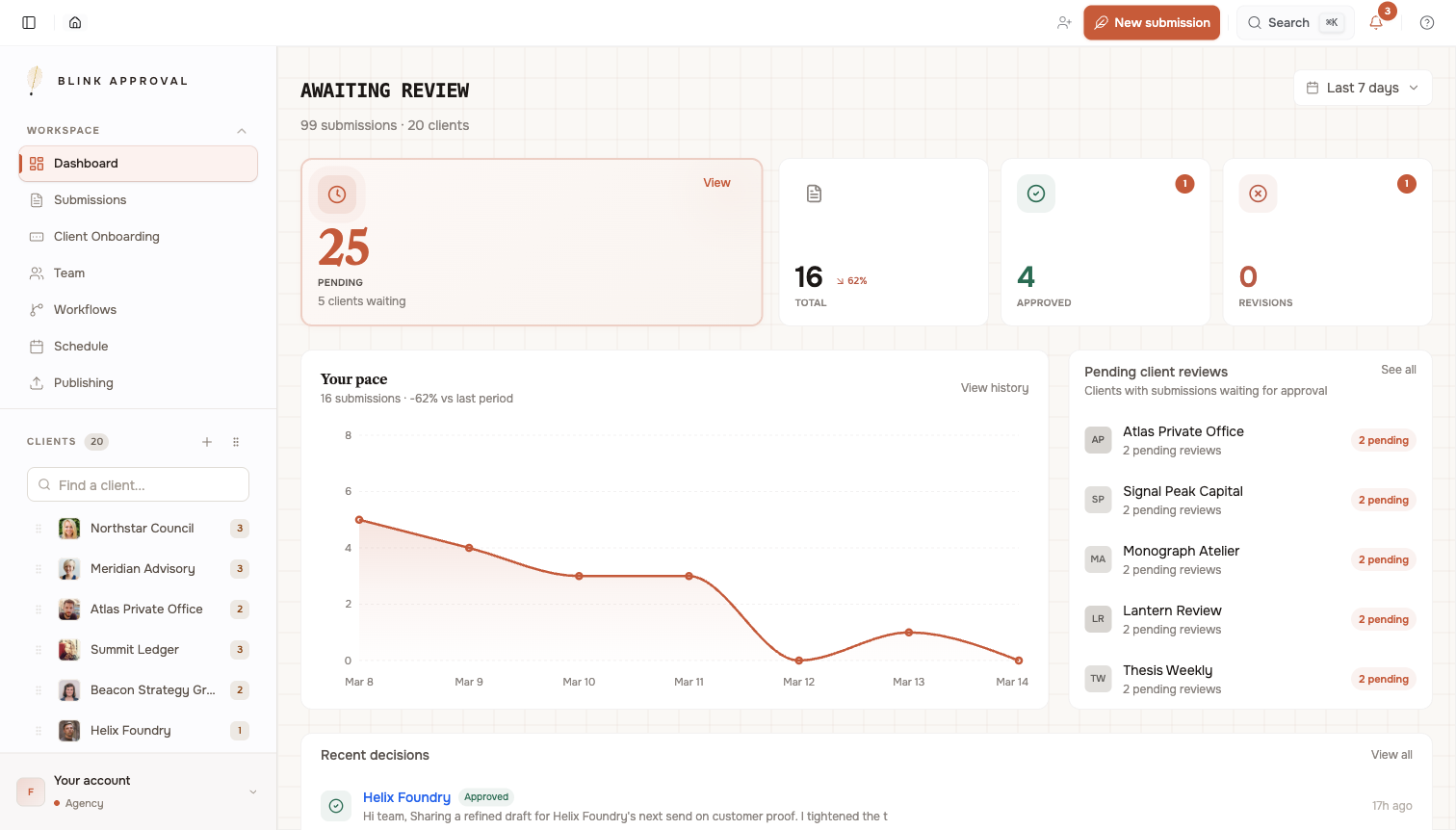Click the clock icon on Pending card
Image resolution: width=1456 pixels, height=830 pixels.
(337, 195)
